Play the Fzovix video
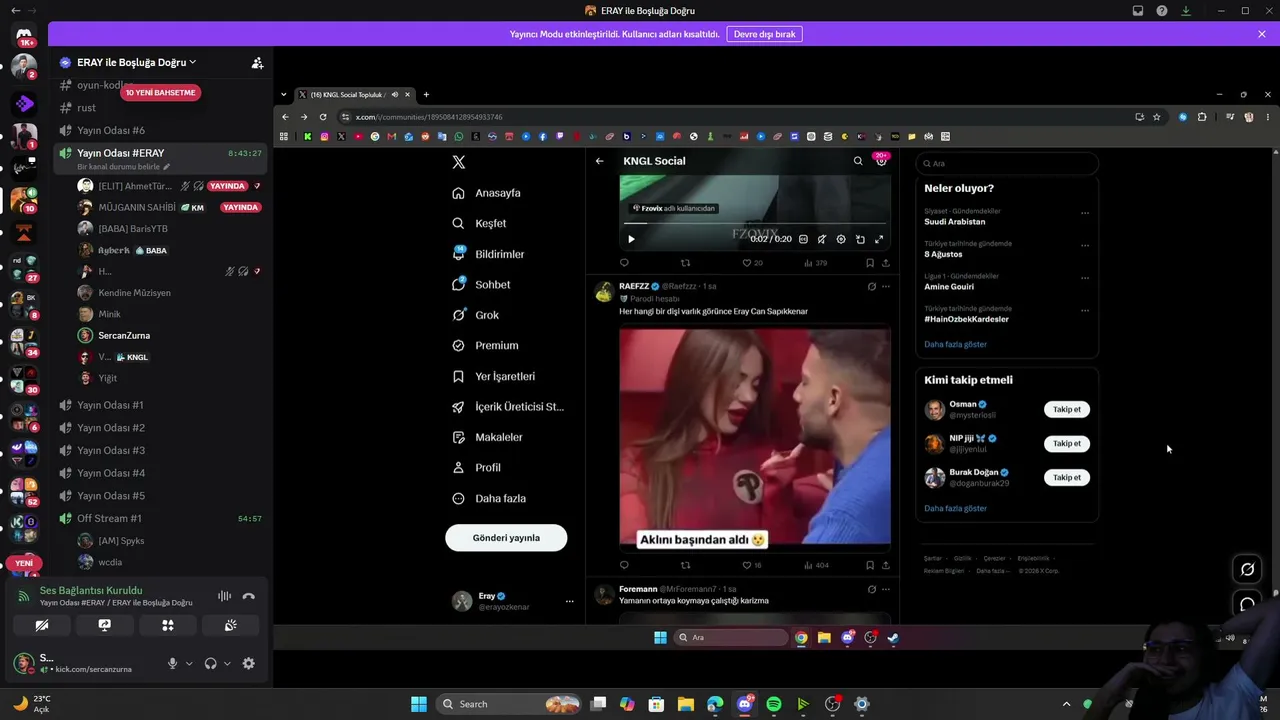The height and width of the screenshot is (720, 1280). tap(631, 239)
